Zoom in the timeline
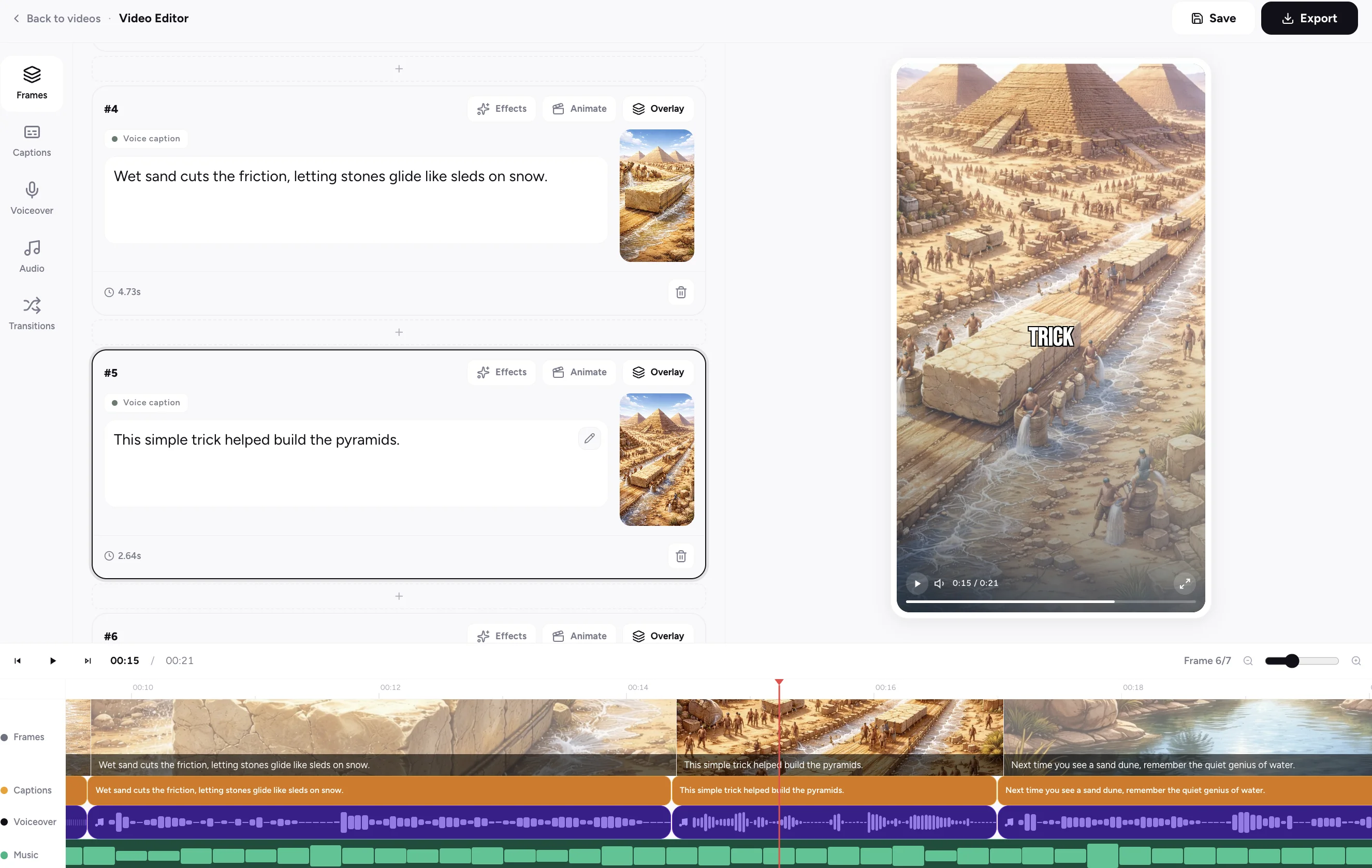The image size is (1372, 868). 1356,660
